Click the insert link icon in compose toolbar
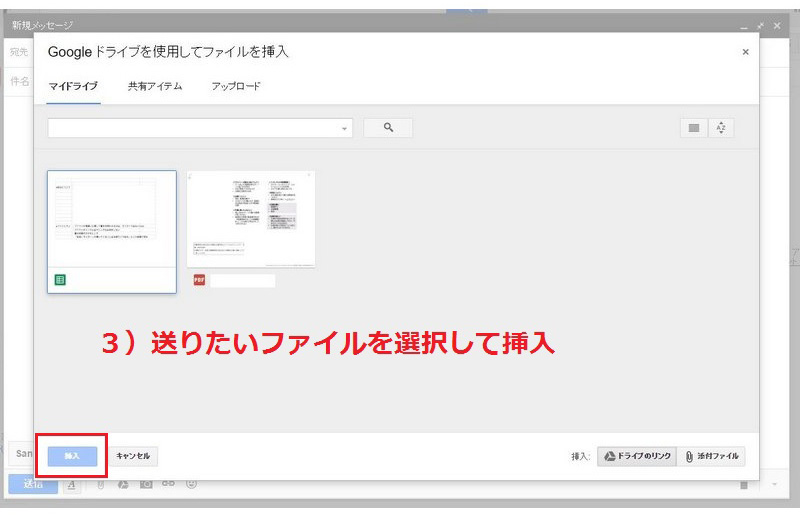The height and width of the screenshot is (519, 800). [x=168, y=483]
